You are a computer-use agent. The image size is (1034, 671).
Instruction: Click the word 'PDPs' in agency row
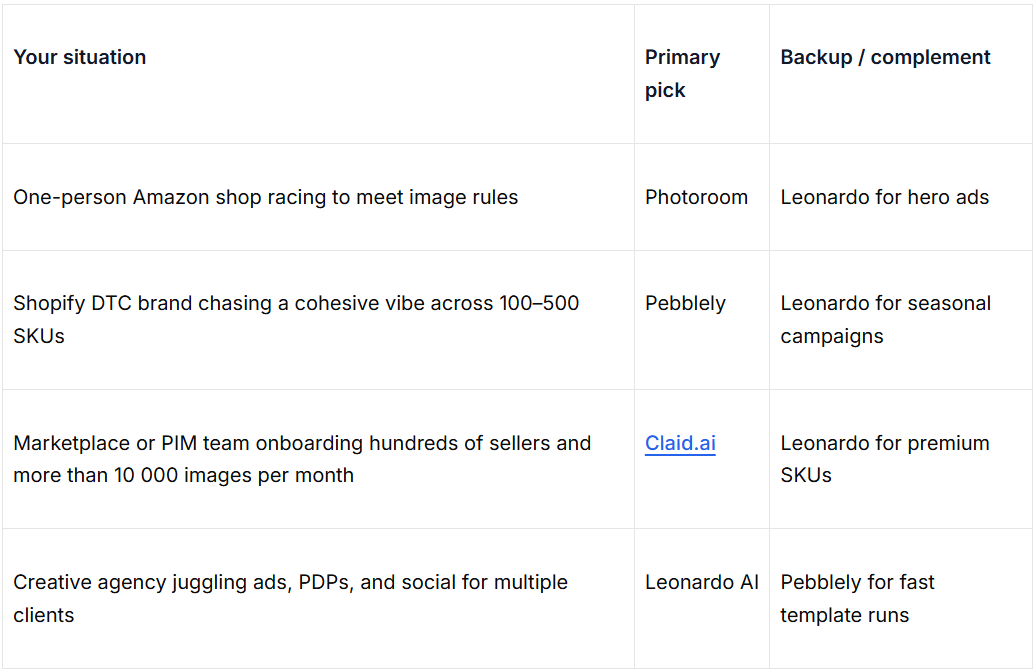tap(323, 582)
